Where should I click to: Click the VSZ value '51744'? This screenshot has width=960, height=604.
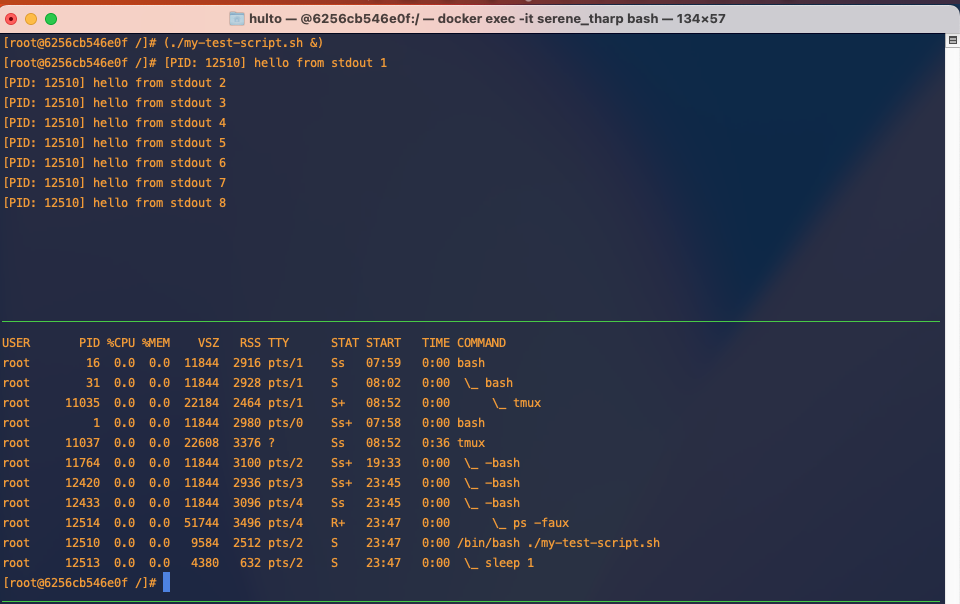coord(201,523)
